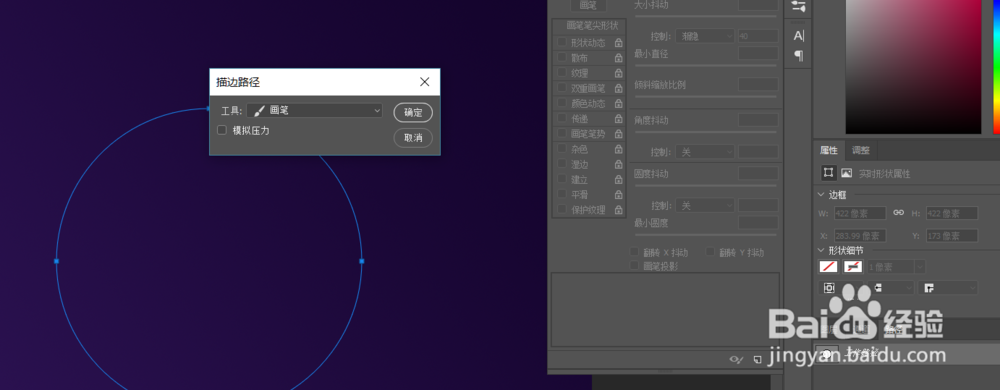Screen dimensions: 1000x390
Task: Enable 翻转 X 抖动 checkbox
Action: (x=635, y=252)
